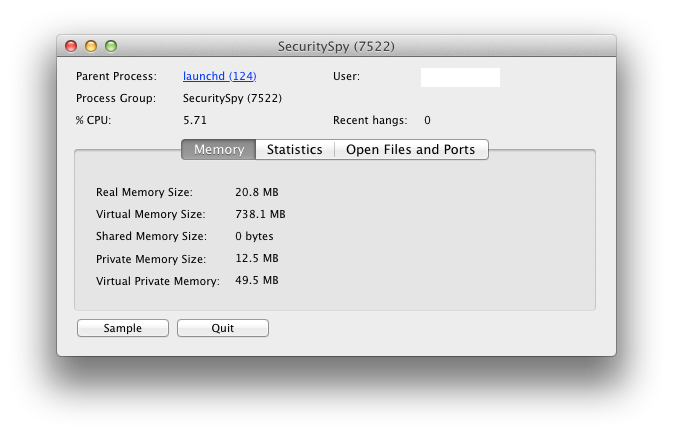
Task: Switch to the Memory tab
Action: [x=218, y=149]
